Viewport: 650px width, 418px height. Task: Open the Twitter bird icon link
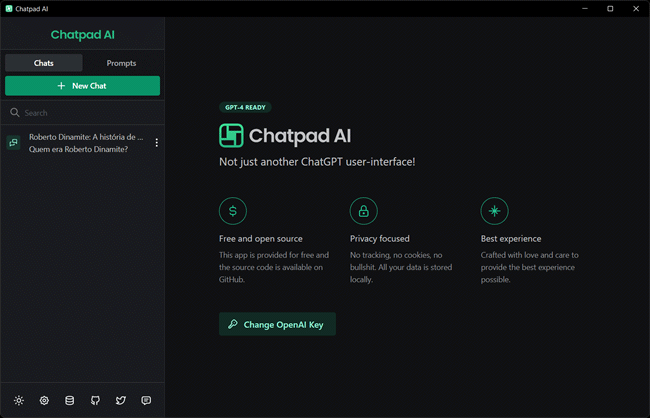(x=121, y=400)
